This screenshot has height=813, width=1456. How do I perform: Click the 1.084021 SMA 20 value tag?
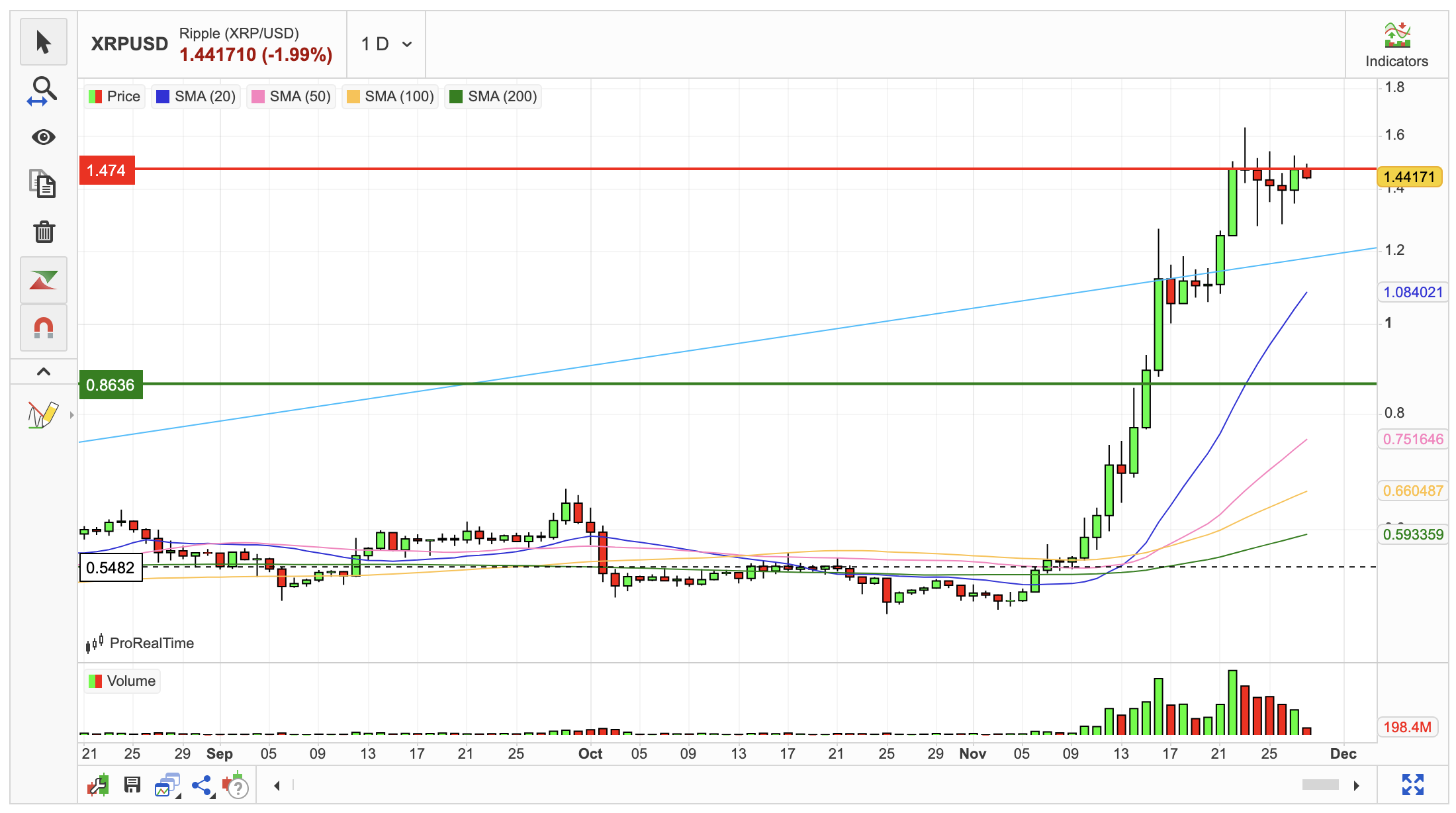tap(1413, 292)
